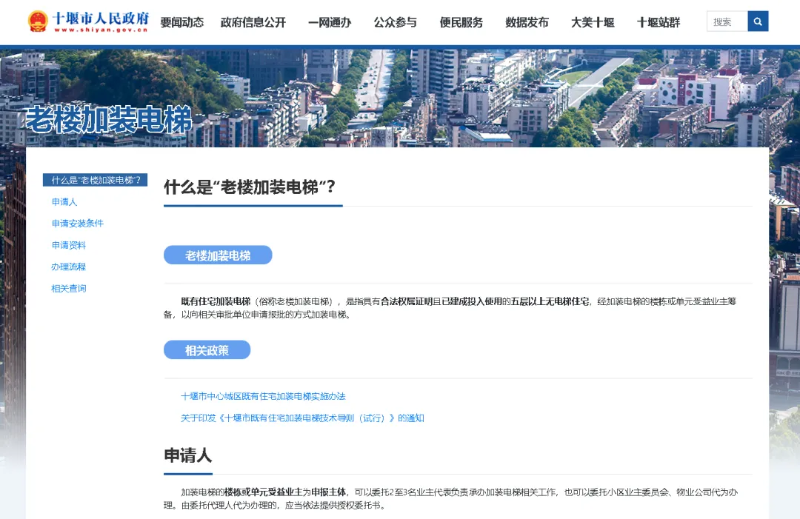Click the 十堰市人民政府 site title
The image size is (800, 519).
pos(101,18)
